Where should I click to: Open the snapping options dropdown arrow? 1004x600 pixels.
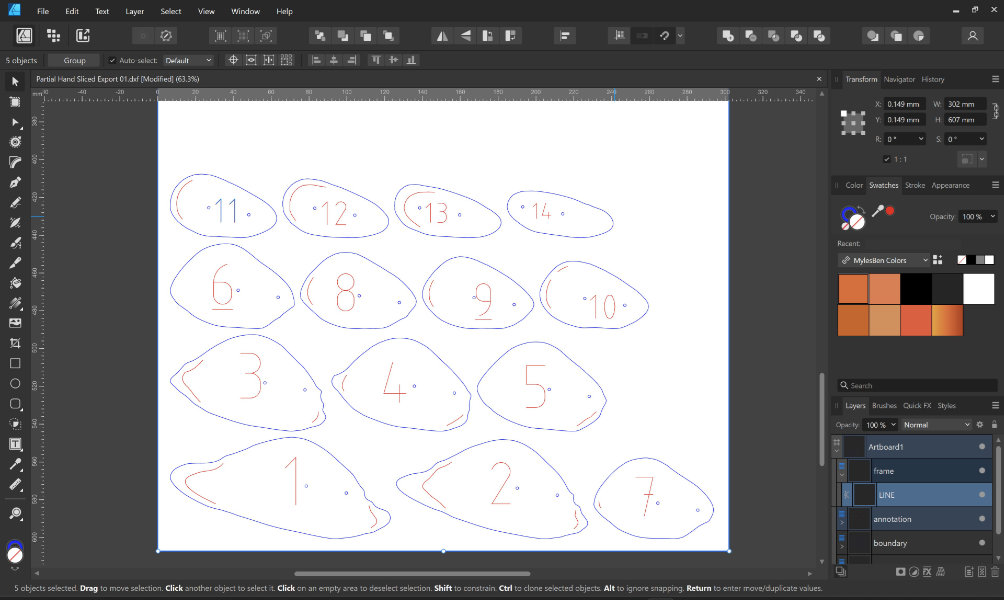click(x=680, y=36)
